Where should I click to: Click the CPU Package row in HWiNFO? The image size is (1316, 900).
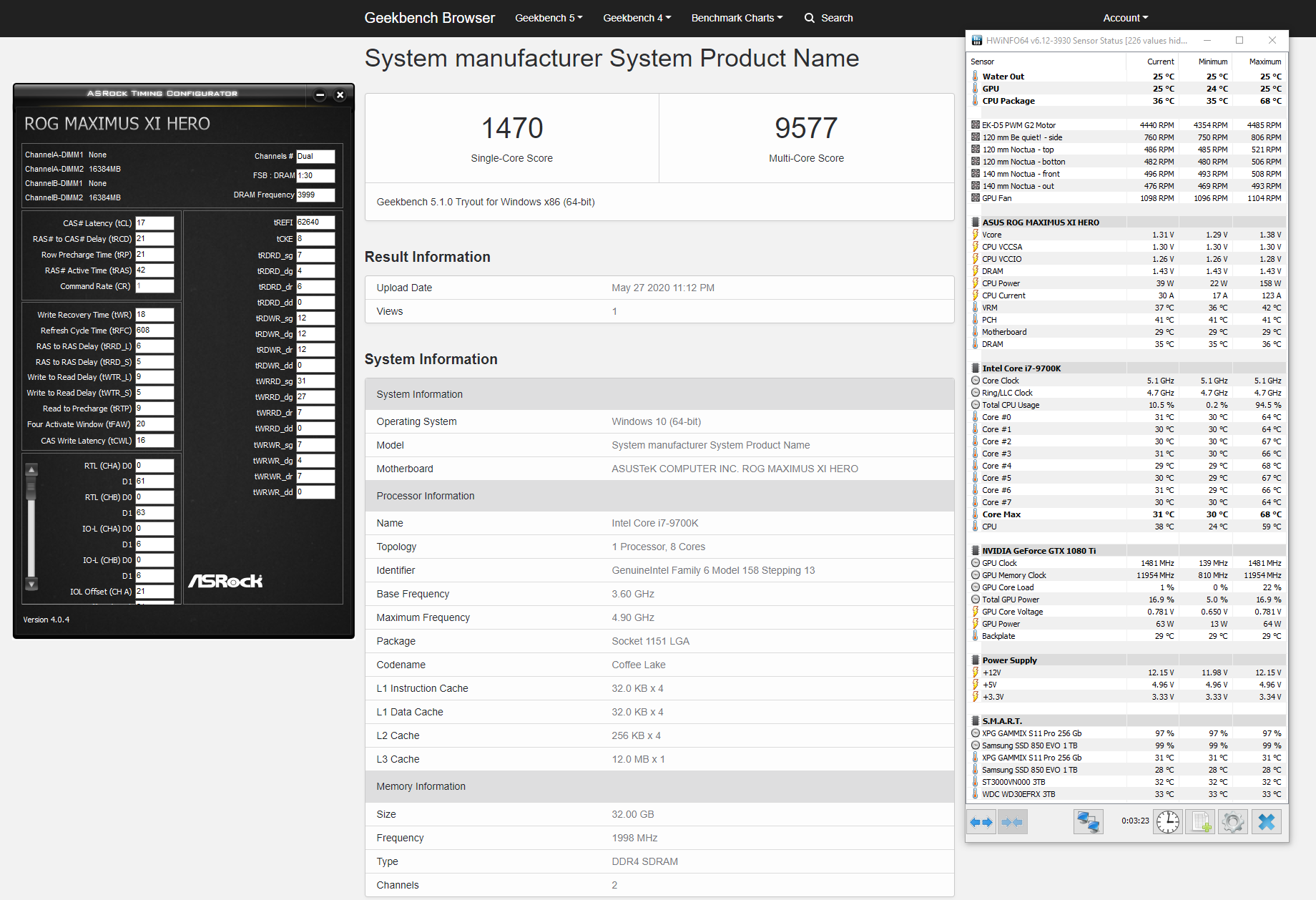1126,101
